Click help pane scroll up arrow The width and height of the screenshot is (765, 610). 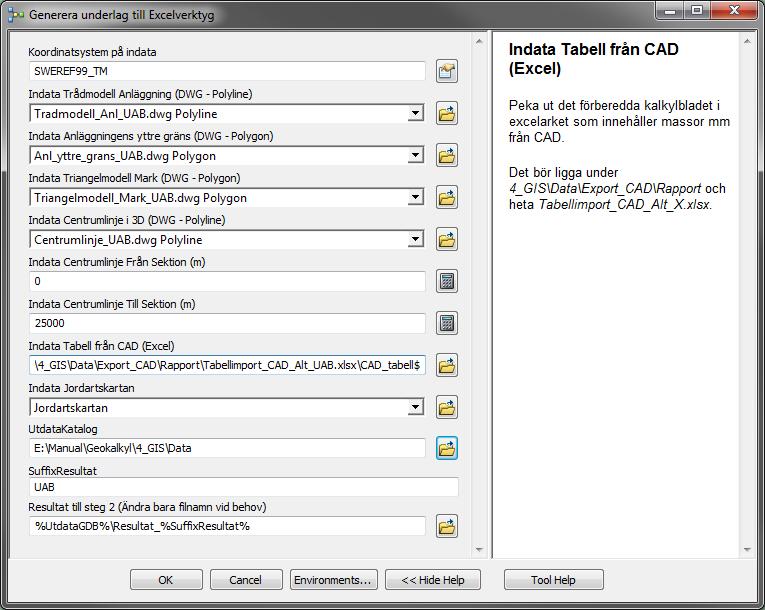coord(747,42)
